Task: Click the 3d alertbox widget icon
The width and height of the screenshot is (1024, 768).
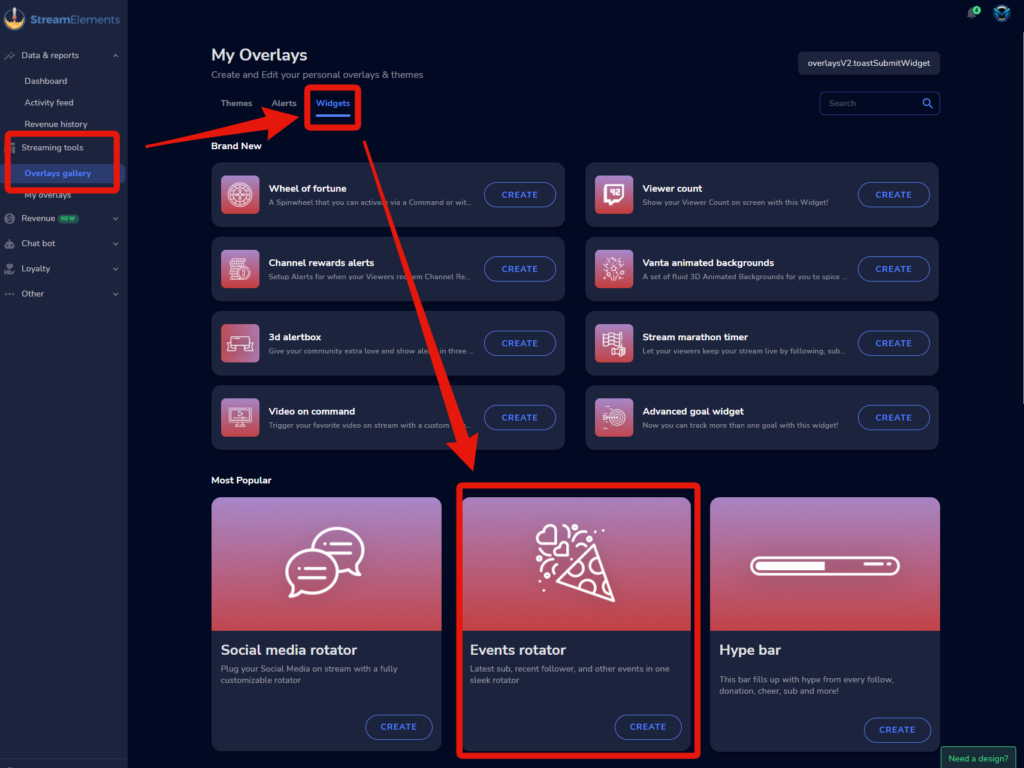Action: (240, 343)
